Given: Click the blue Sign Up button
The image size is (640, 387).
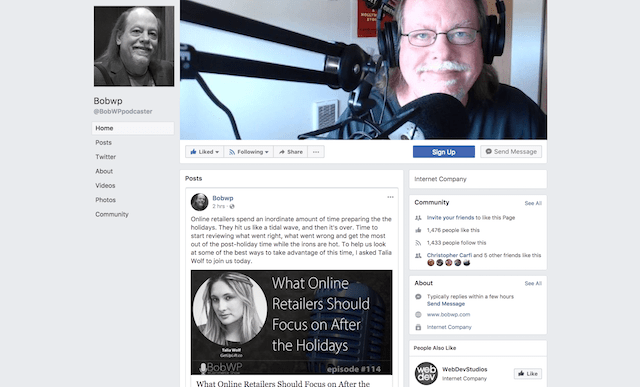Looking at the screenshot, I should tap(444, 152).
